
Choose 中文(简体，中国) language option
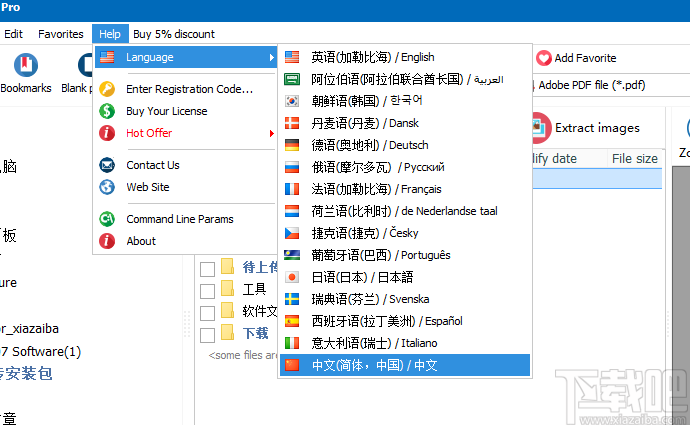coord(405,365)
